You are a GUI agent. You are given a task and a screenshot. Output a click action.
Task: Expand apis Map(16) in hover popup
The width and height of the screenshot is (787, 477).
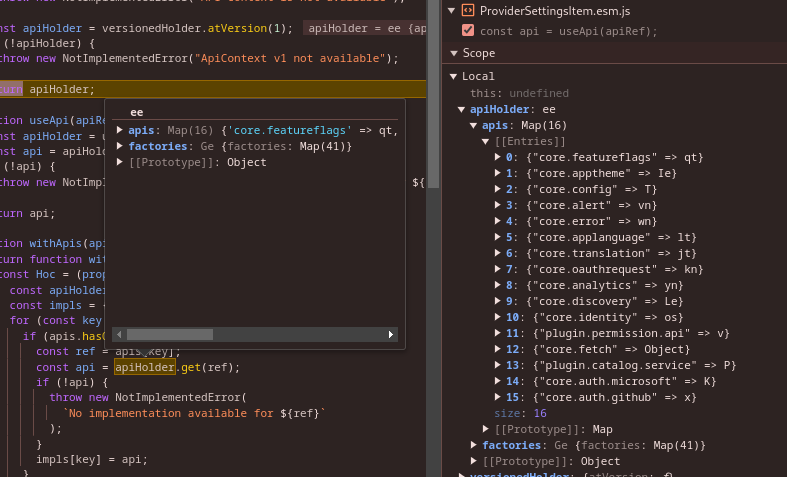[120, 130]
